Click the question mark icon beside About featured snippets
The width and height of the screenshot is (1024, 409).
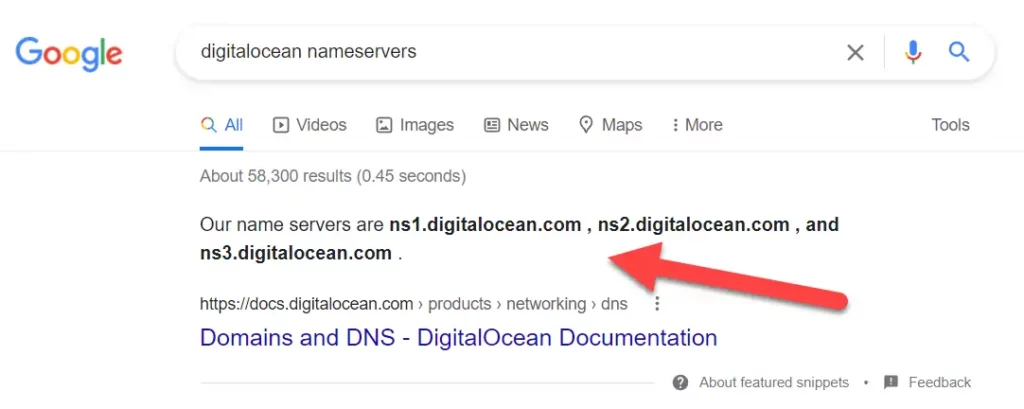click(x=681, y=382)
